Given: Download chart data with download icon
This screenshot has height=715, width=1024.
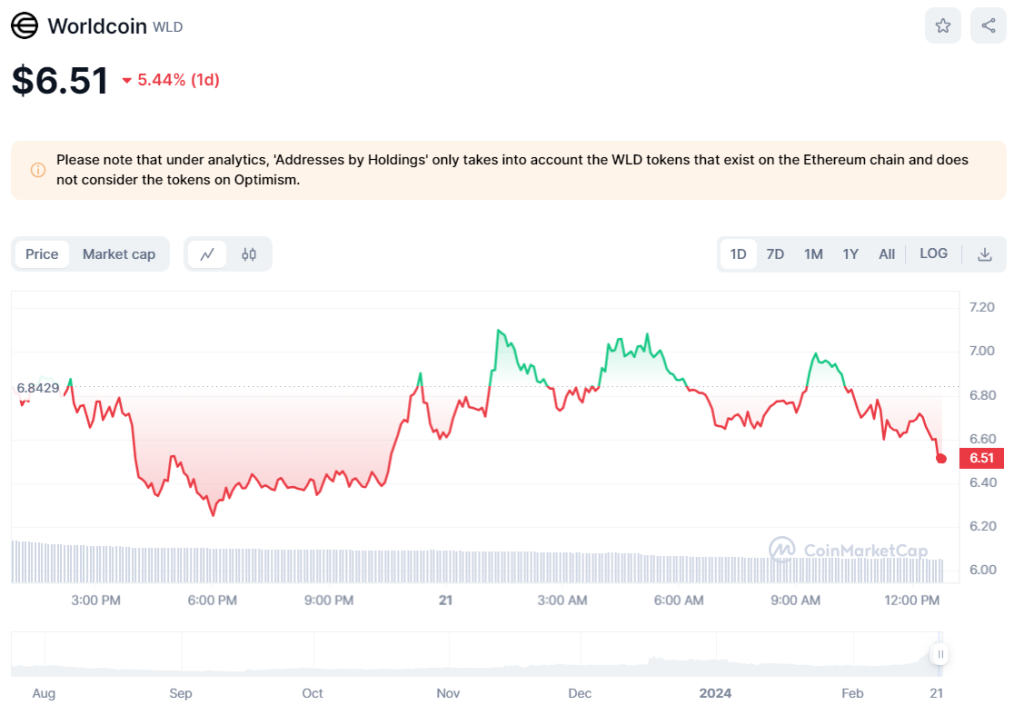Looking at the screenshot, I should 985,254.
